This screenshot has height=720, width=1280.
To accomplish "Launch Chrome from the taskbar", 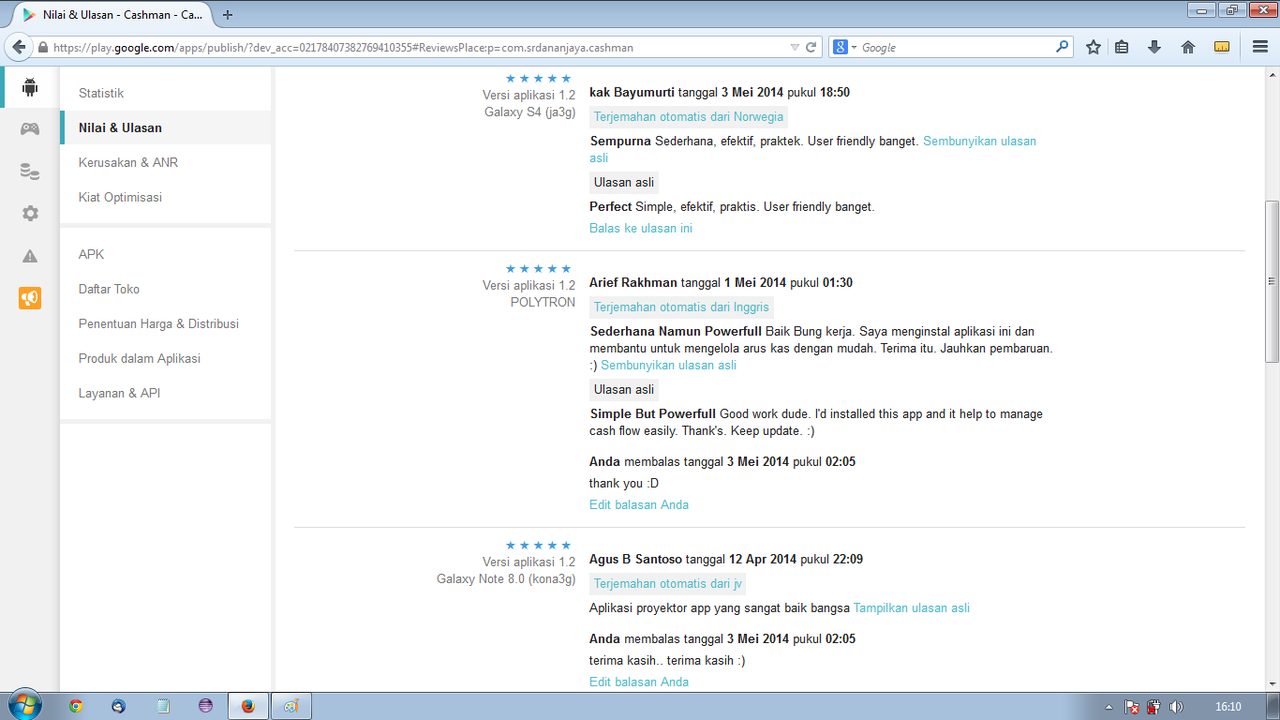I will [76, 706].
